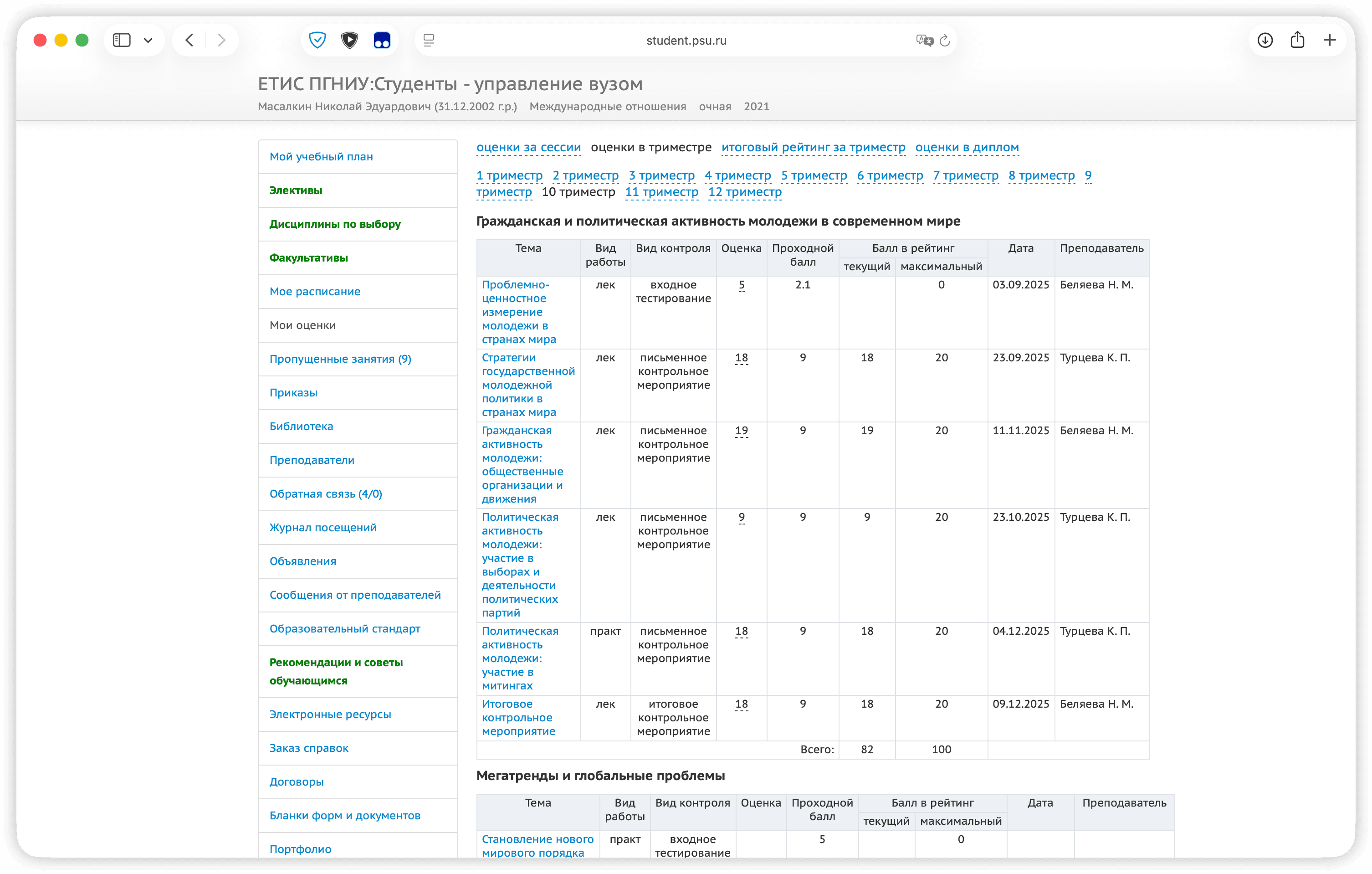
Task: Show the Reader view icon in address bar
Action: click(429, 40)
